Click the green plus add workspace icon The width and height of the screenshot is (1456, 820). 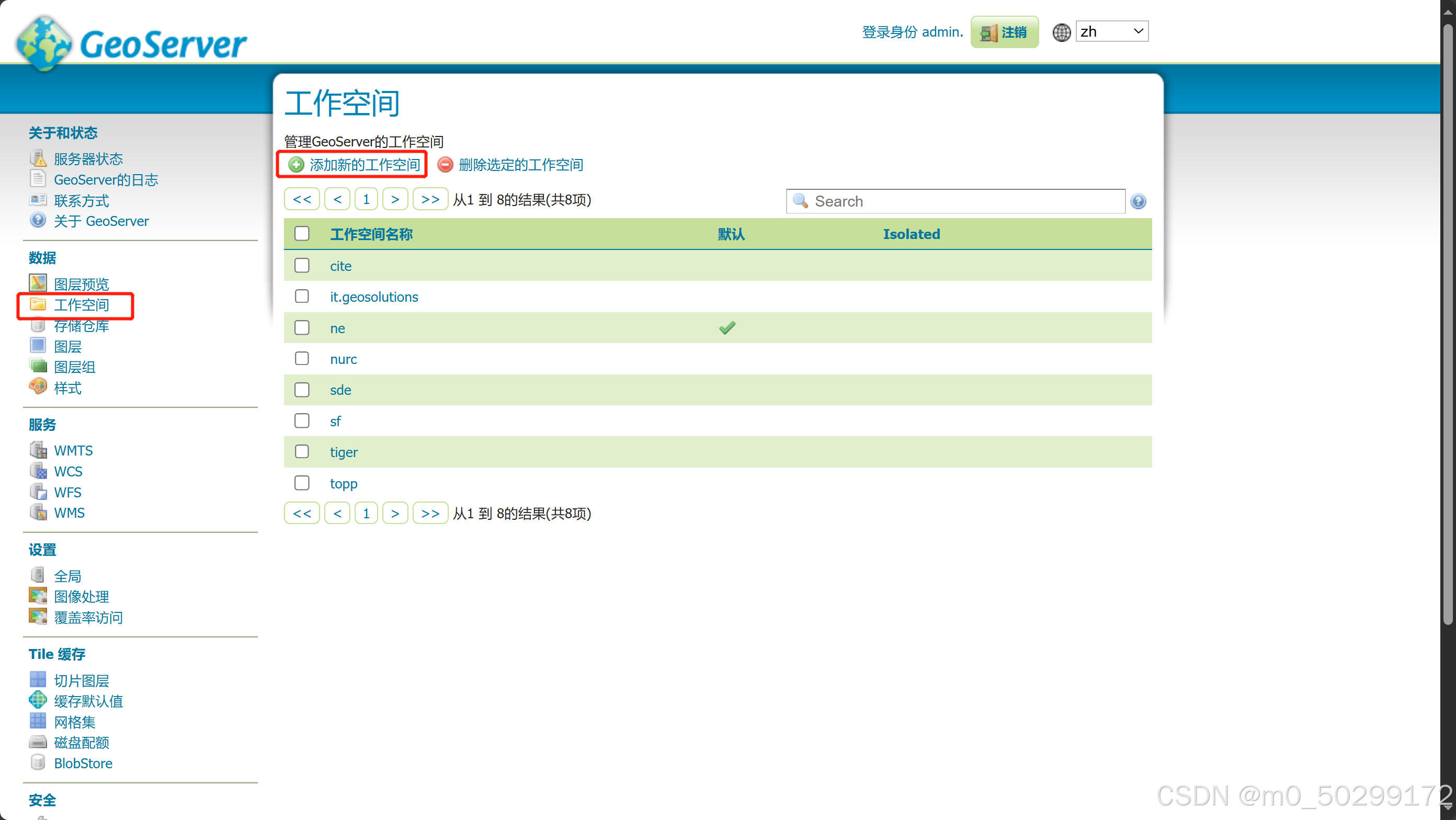point(295,164)
